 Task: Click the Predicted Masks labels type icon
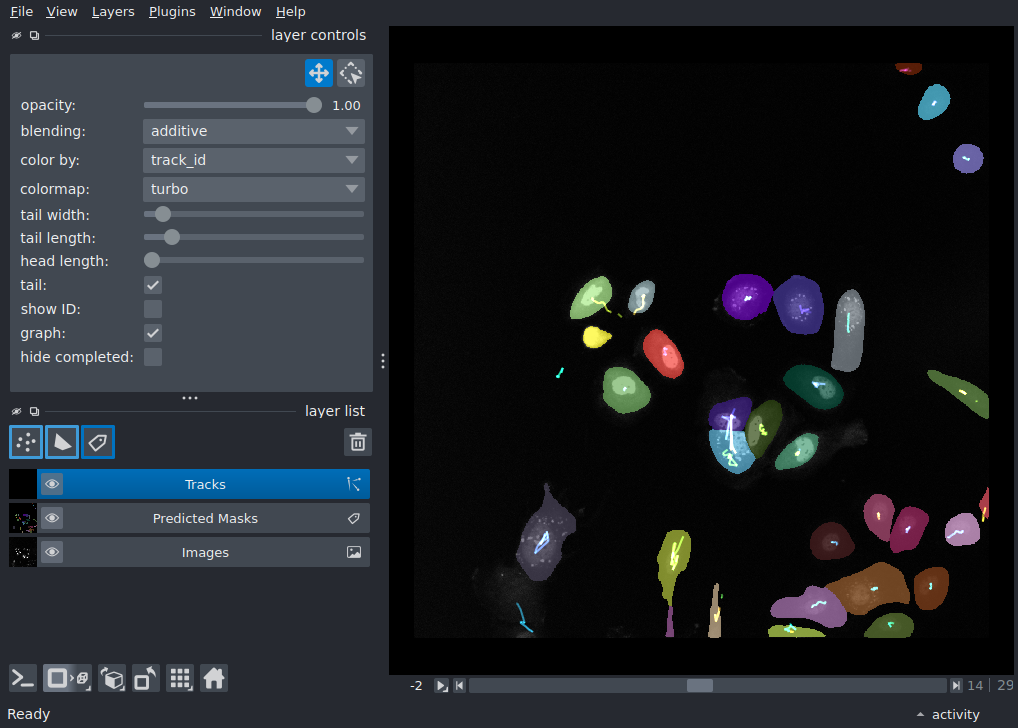pyautogui.click(x=354, y=518)
